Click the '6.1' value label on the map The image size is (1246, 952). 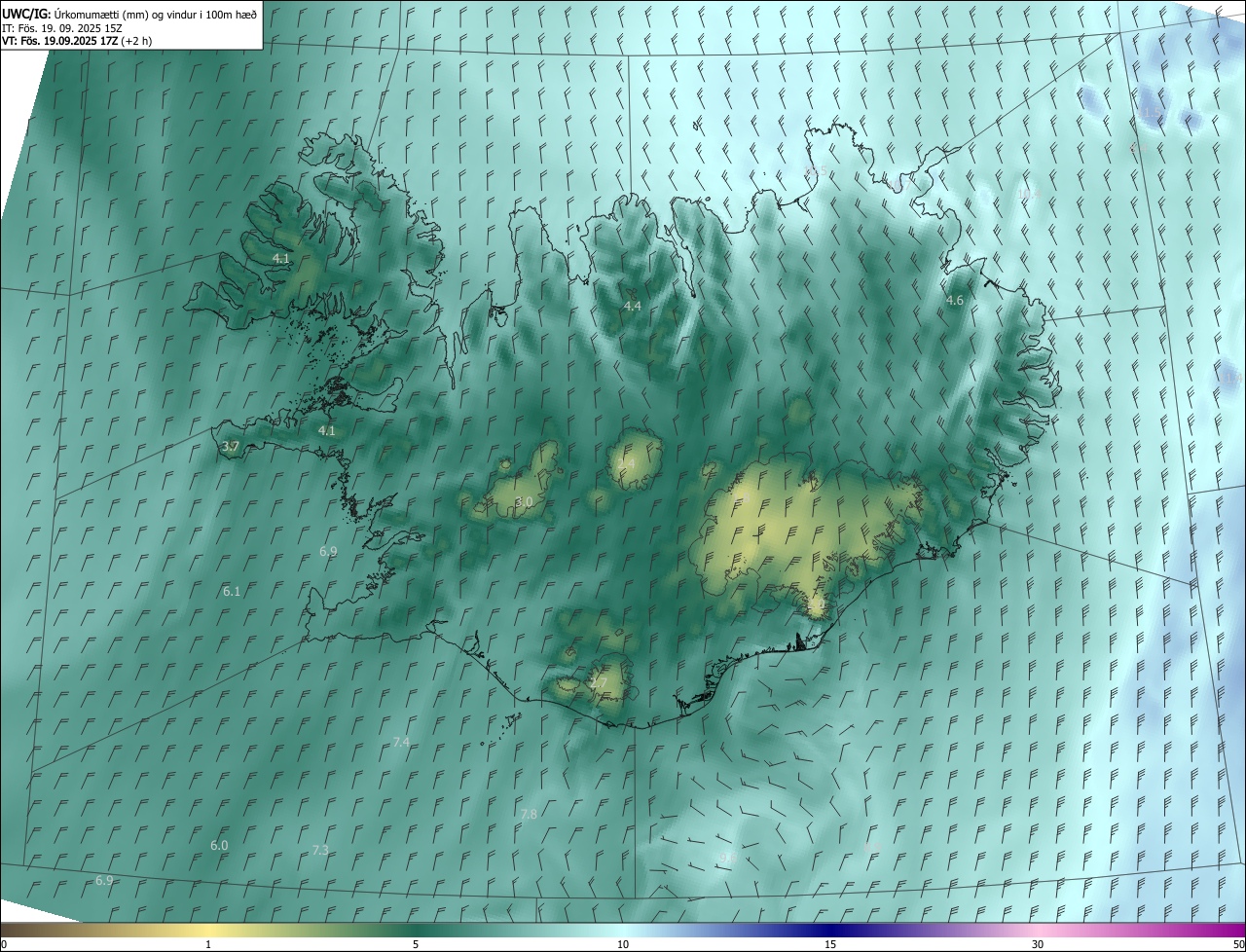point(231,592)
